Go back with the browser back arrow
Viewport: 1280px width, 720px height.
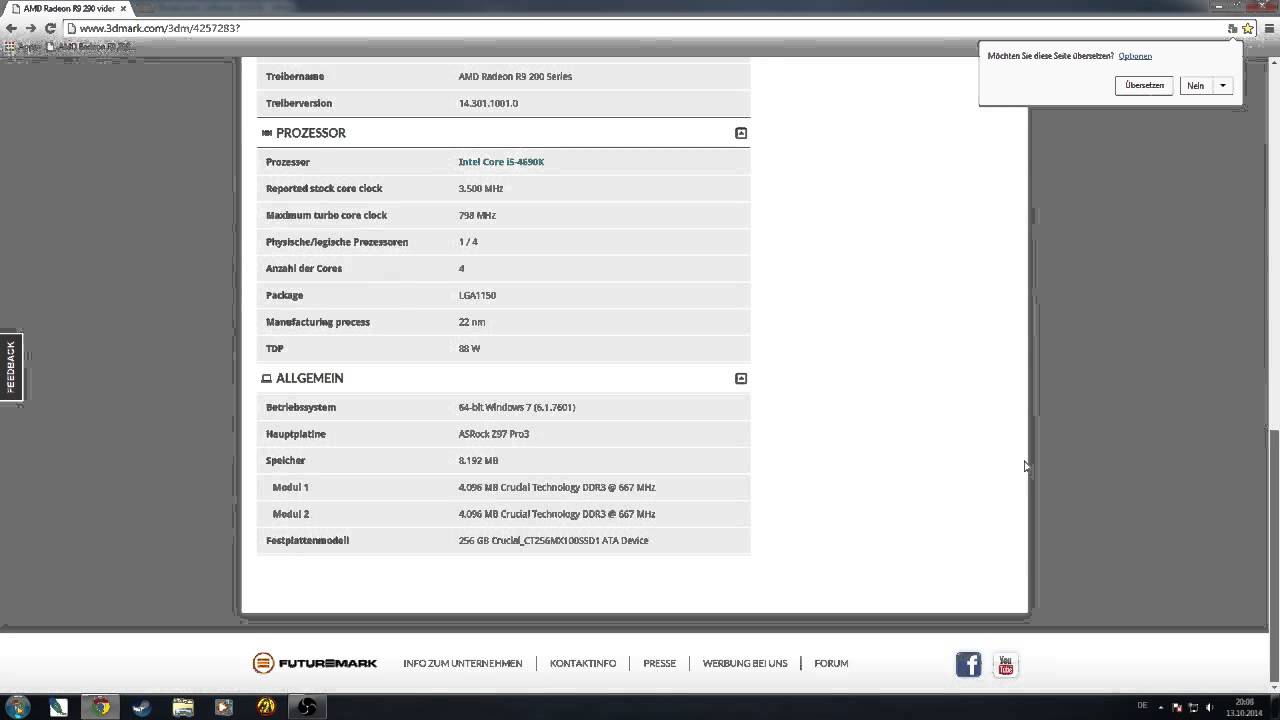pos(11,28)
